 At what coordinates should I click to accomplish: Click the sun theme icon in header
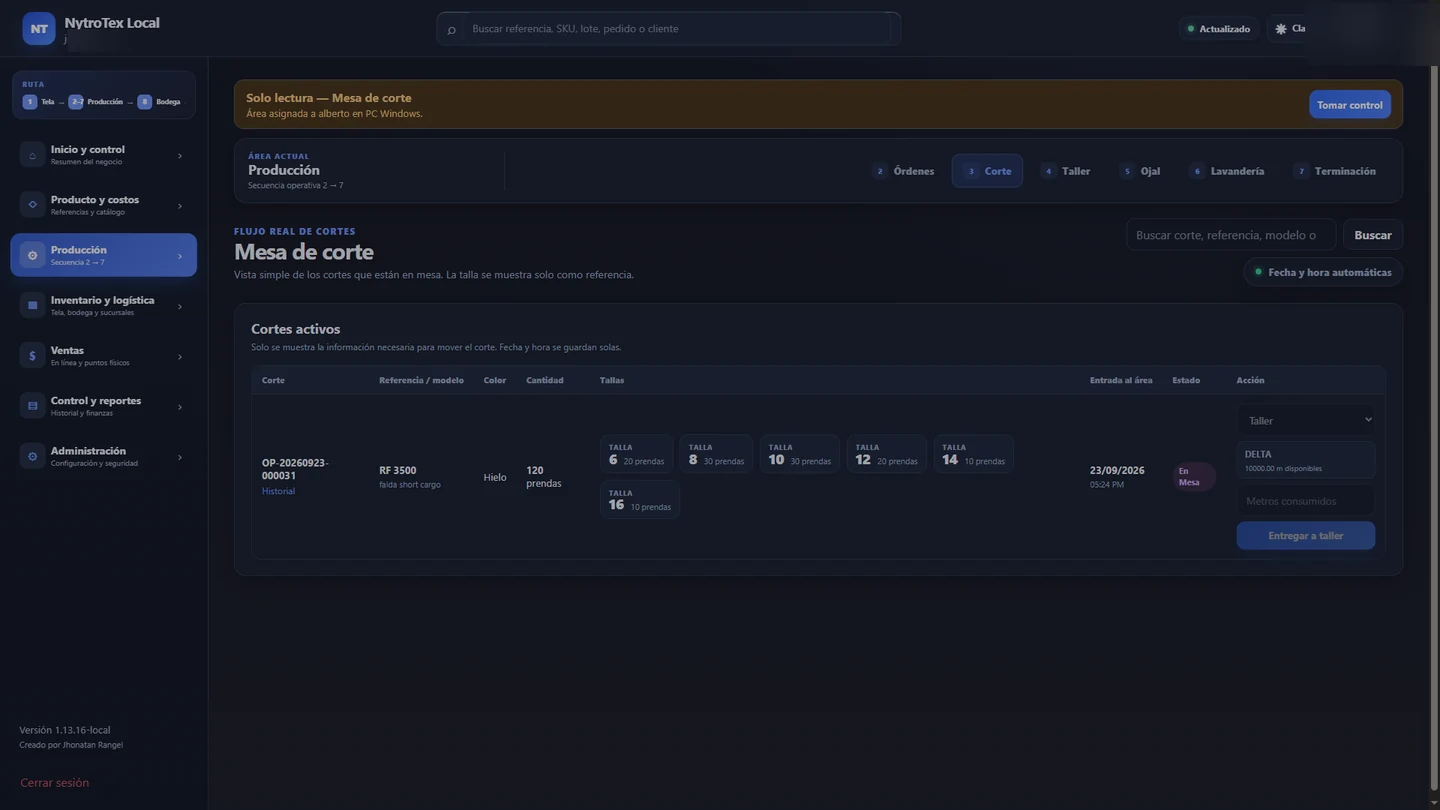(x=1281, y=29)
